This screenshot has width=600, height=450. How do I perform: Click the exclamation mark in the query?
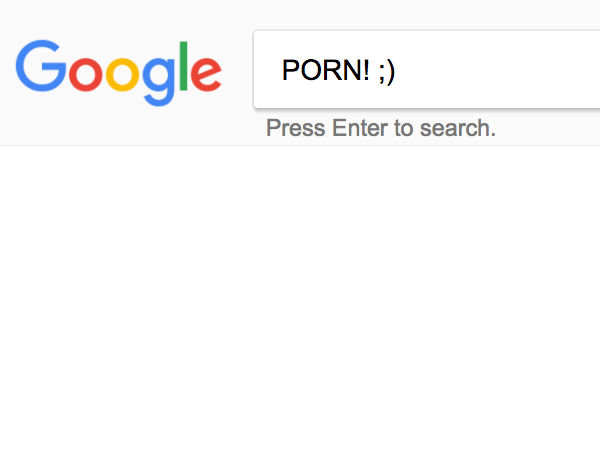point(366,70)
